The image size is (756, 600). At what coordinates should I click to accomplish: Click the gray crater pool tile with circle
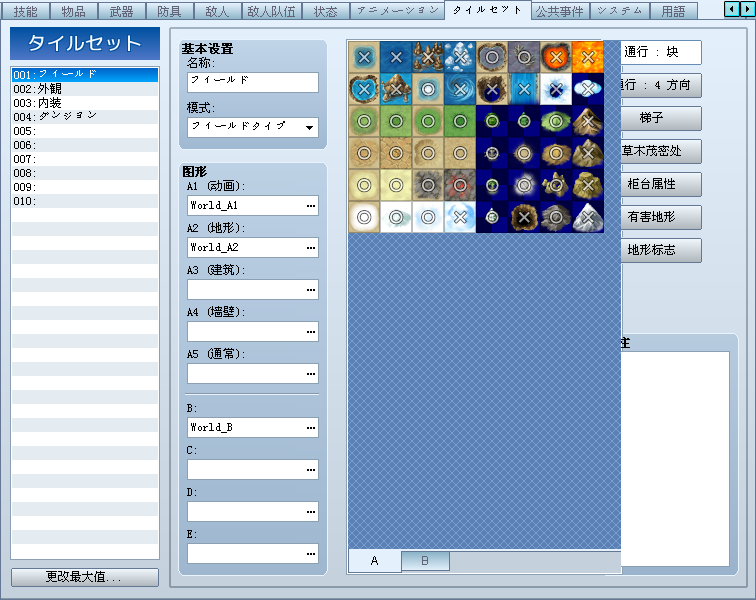click(x=492, y=57)
